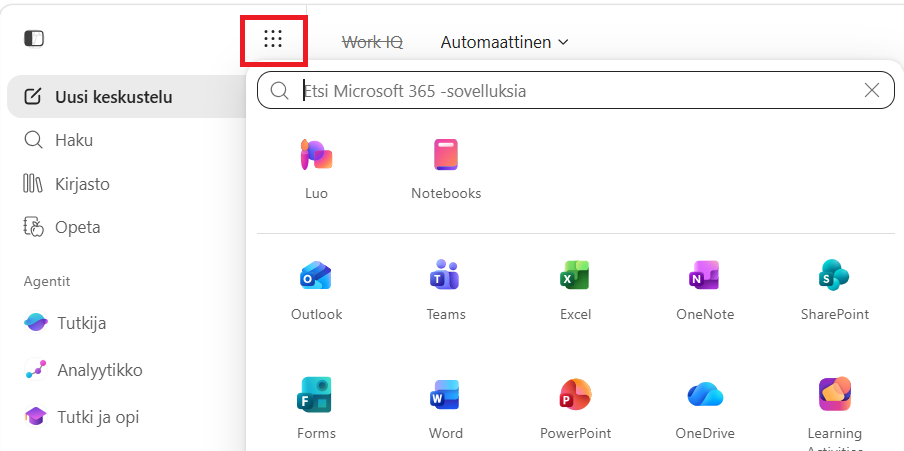Open the Luo app icon
The width and height of the screenshot is (904, 451).
(x=316, y=154)
